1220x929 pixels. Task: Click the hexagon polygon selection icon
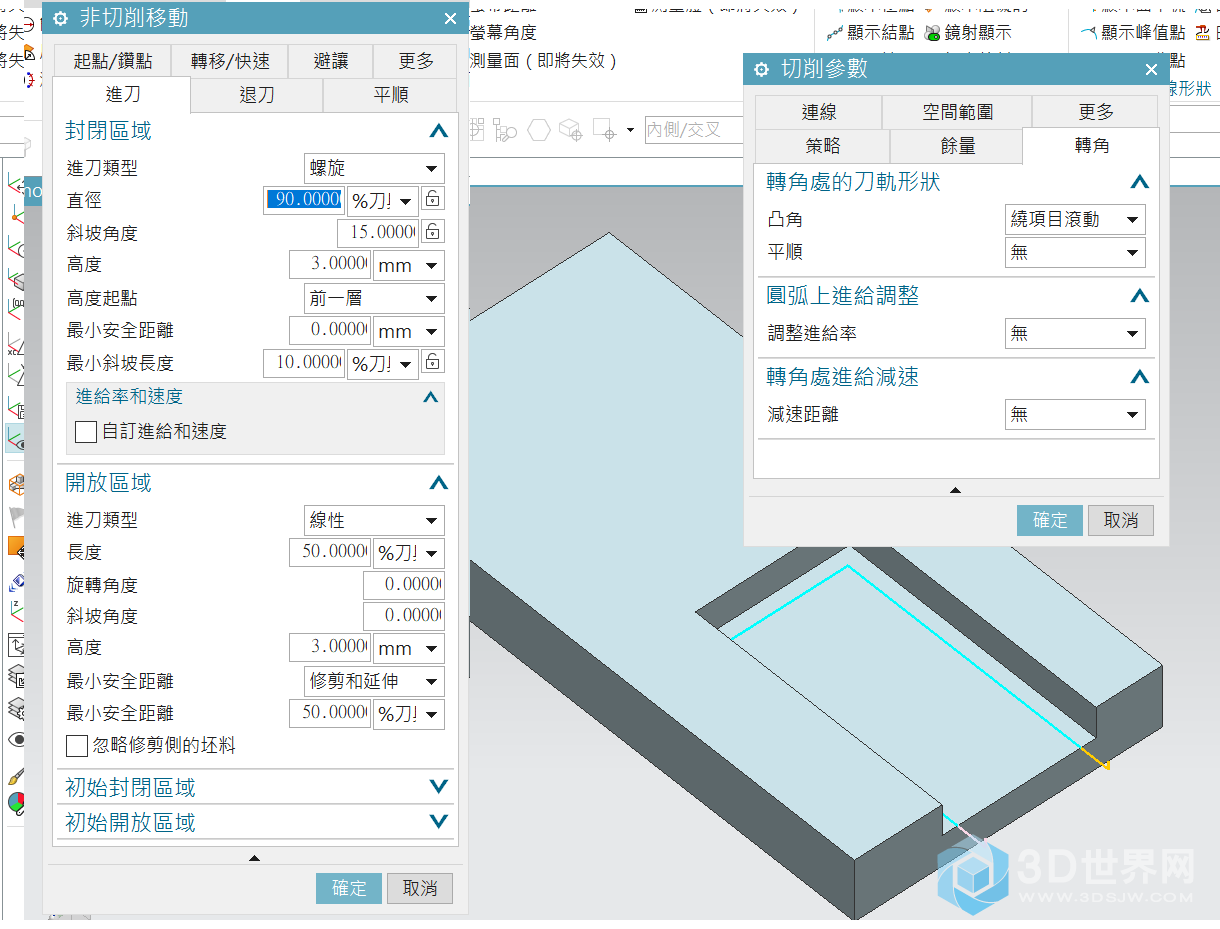tap(539, 130)
